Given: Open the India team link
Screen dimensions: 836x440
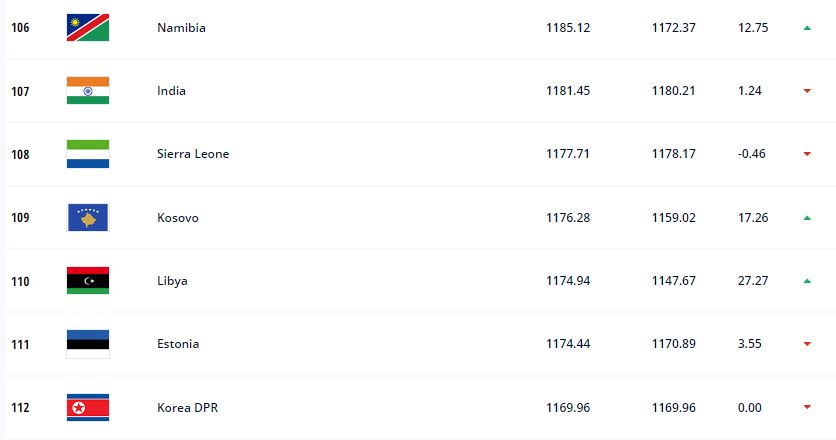Looking at the screenshot, I should point(171,91).
